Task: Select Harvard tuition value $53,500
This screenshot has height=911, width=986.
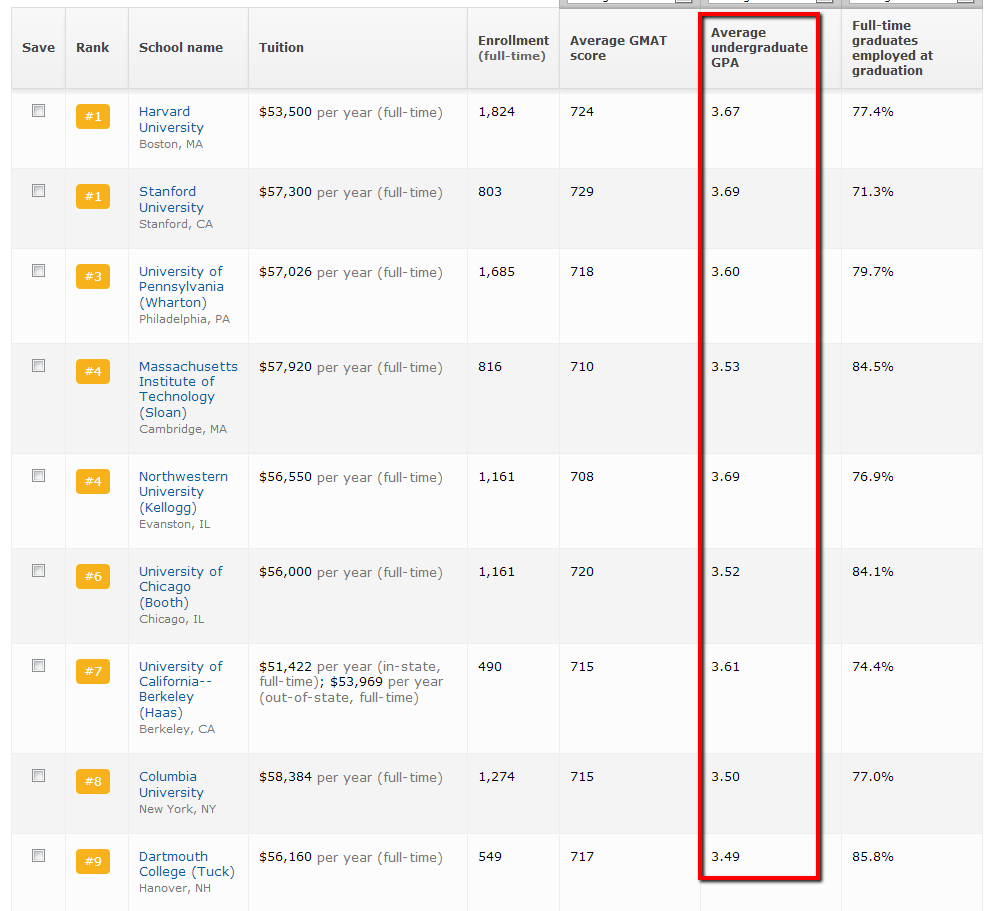Action: pos(285,112)
